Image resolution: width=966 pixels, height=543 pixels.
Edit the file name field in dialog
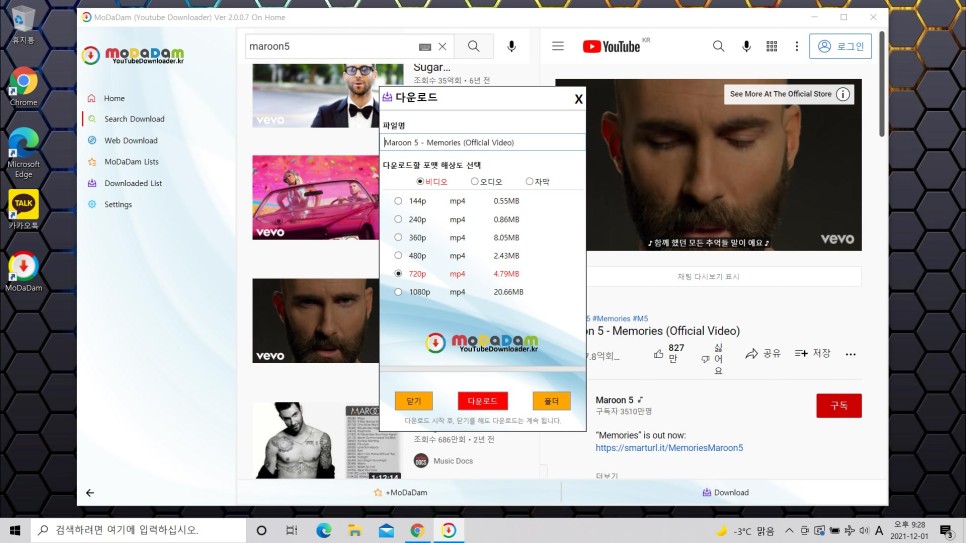(483, 142)
